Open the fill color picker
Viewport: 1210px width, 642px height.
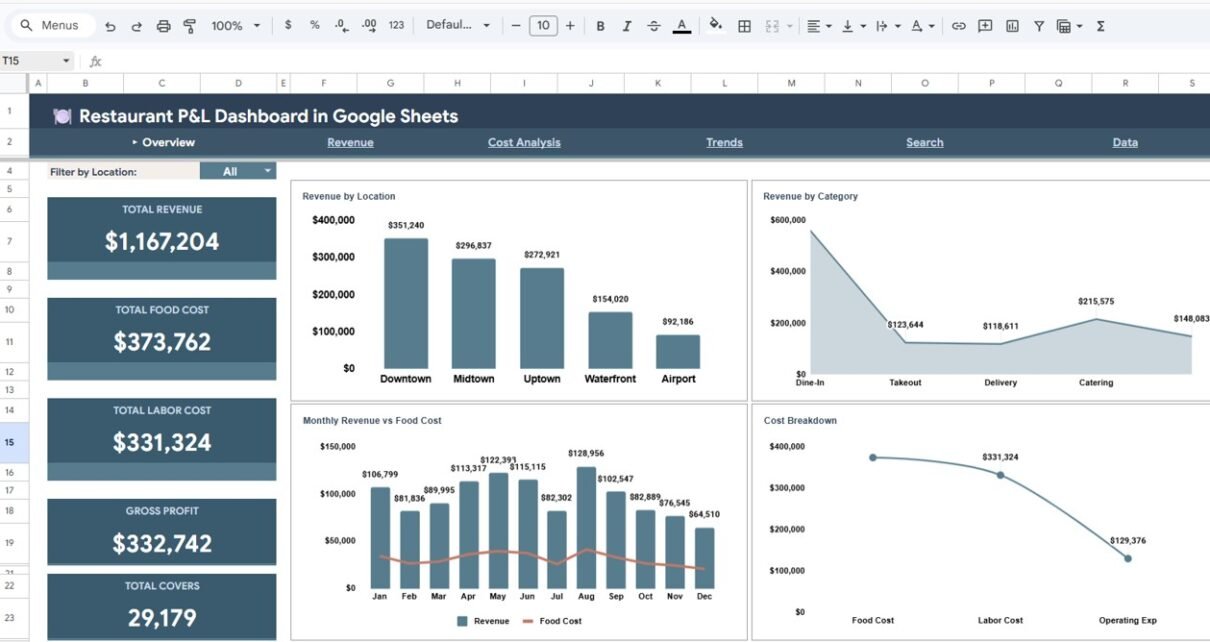point(715,25)
